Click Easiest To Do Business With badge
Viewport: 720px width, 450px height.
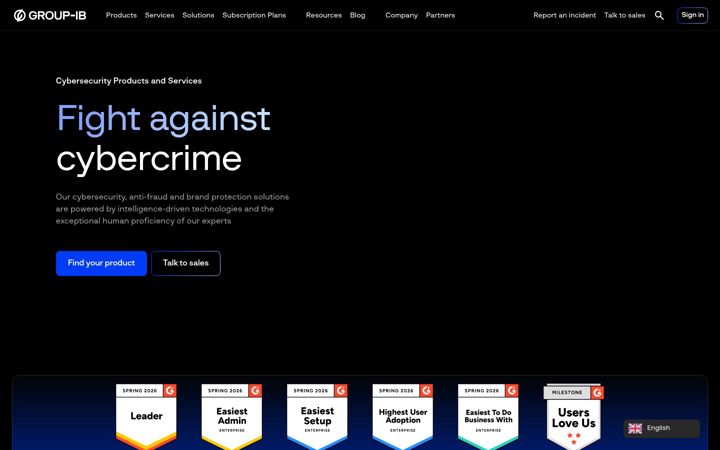point(488,416)
